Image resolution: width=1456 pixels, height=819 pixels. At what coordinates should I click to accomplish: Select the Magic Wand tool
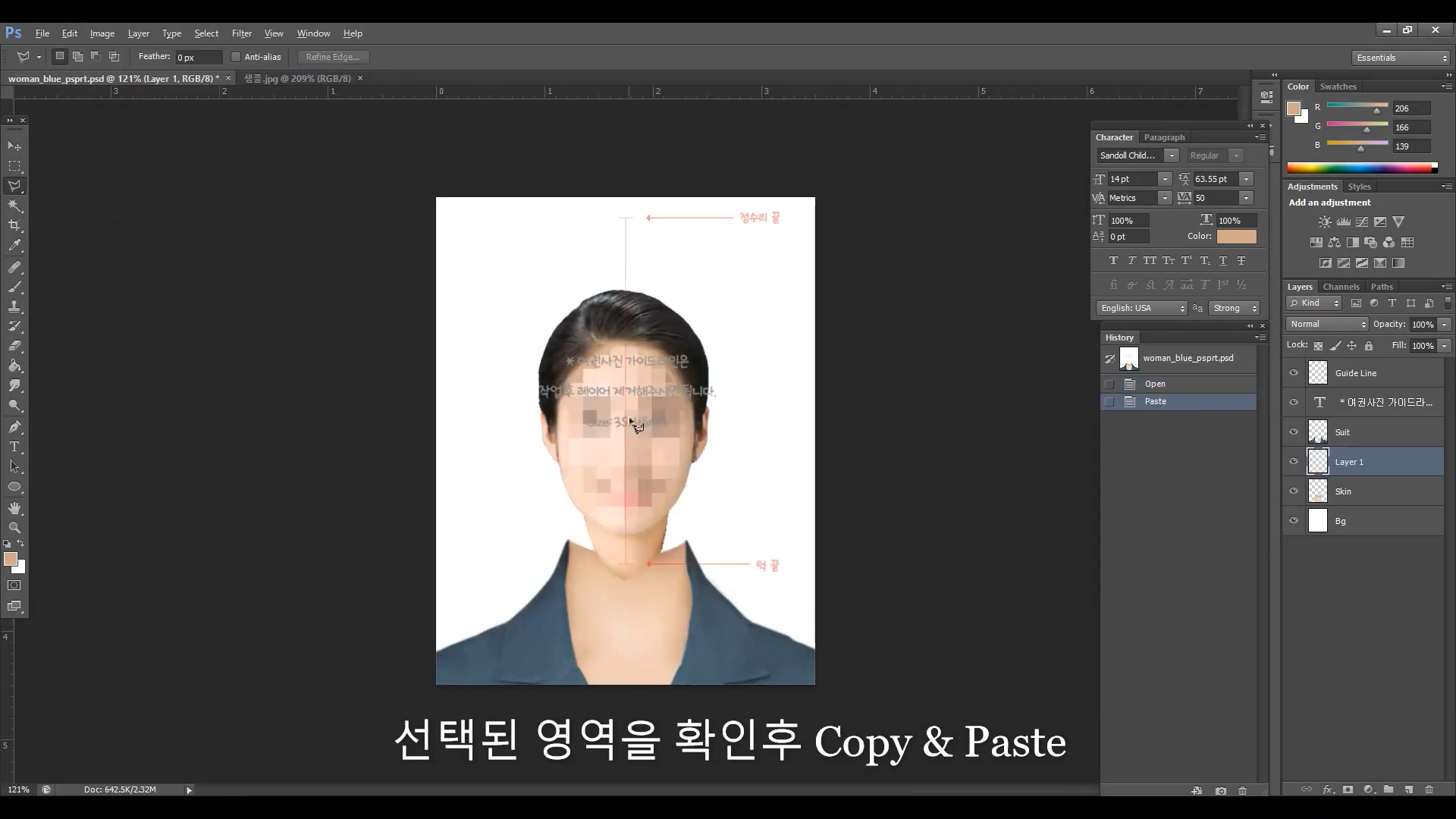(x=14, y=206)
